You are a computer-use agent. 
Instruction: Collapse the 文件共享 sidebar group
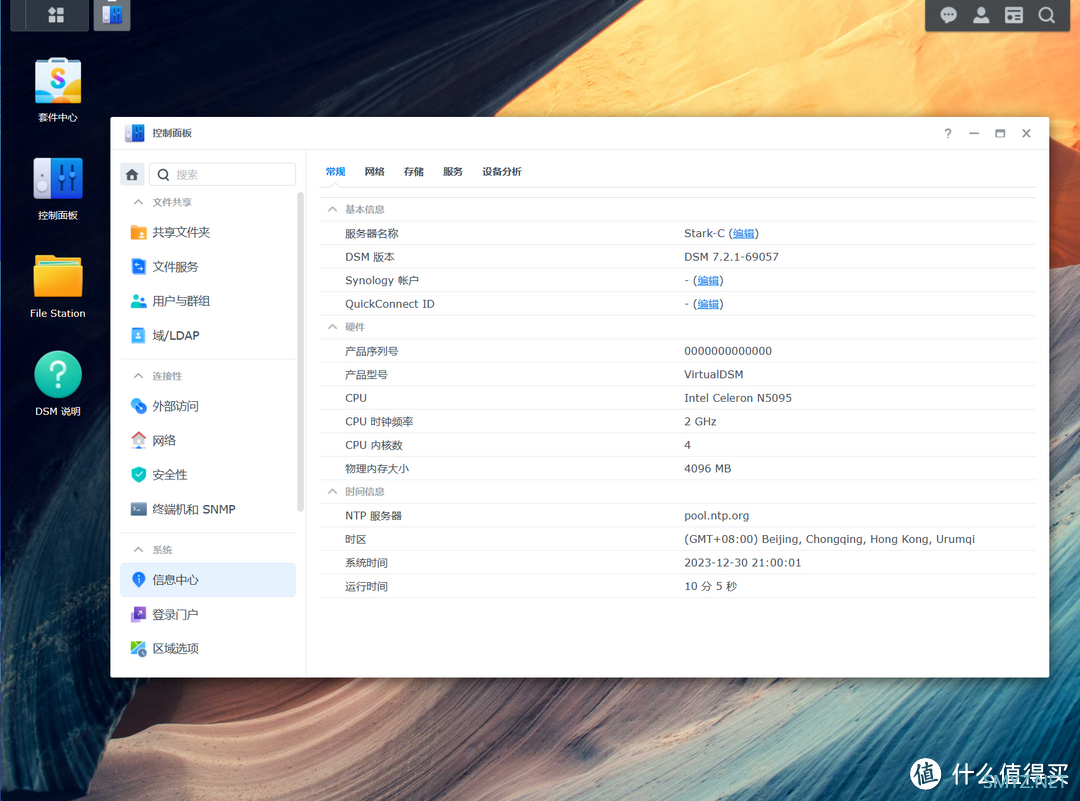pos(138,202)
